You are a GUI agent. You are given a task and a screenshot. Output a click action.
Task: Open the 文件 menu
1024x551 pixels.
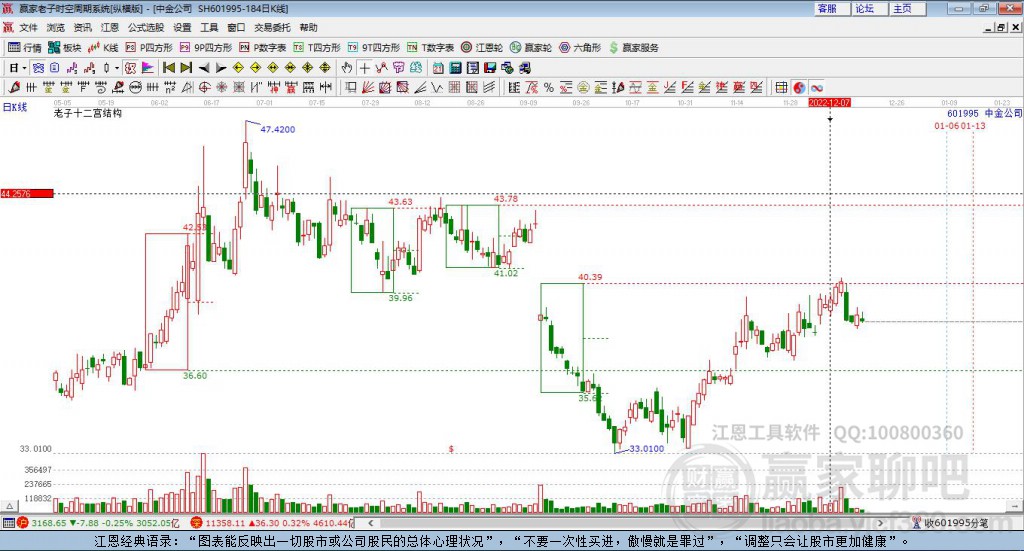[29, 27]
